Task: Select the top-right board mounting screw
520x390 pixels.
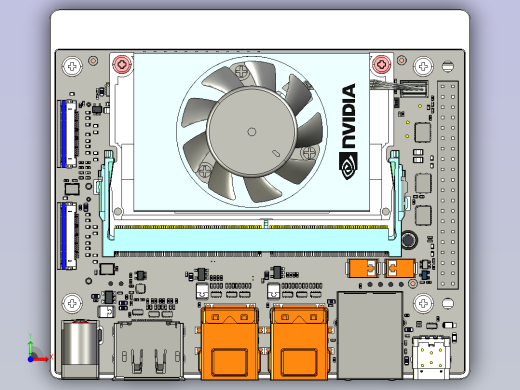Action: click(x=423, y=67)
